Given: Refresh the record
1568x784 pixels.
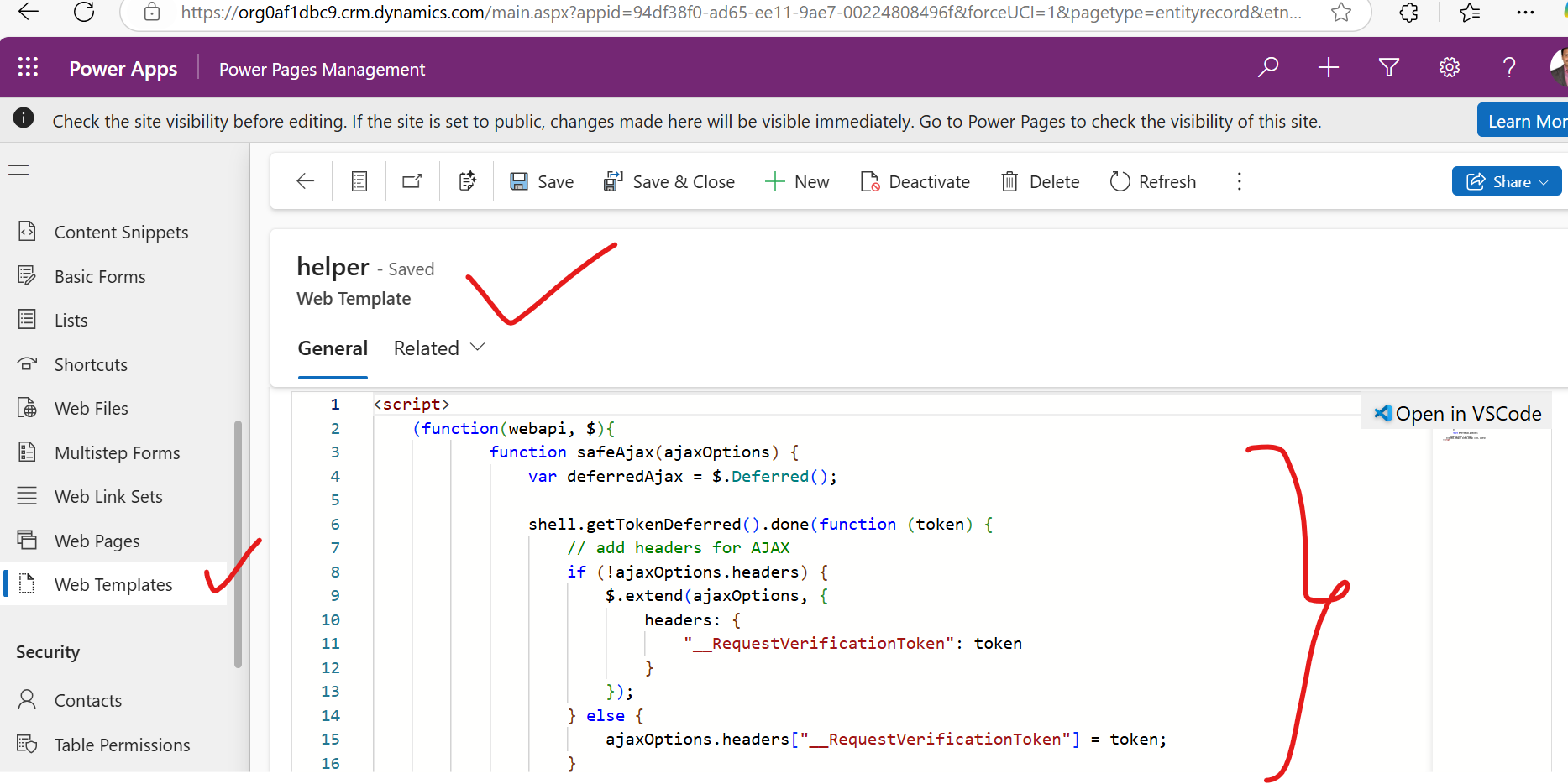Looking at the screenshot, I should click(x=1152, y=181).
